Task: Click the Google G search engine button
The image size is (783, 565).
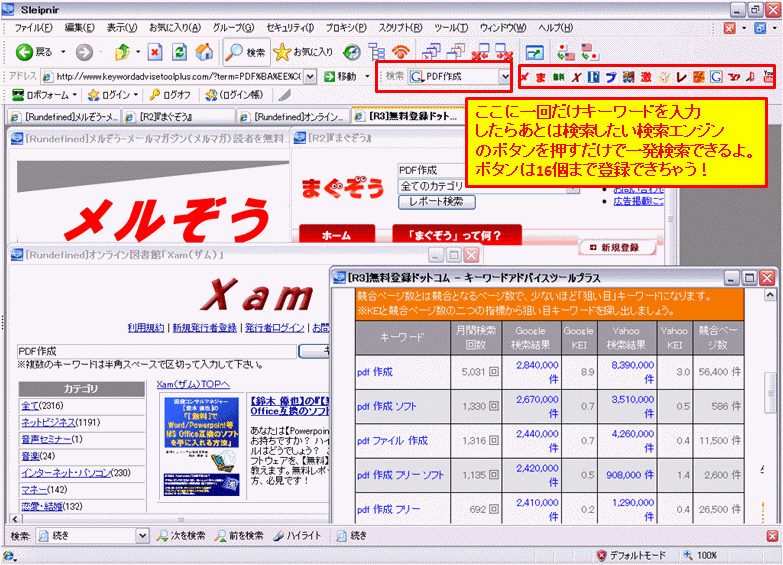Action: (x=716, y=77)
